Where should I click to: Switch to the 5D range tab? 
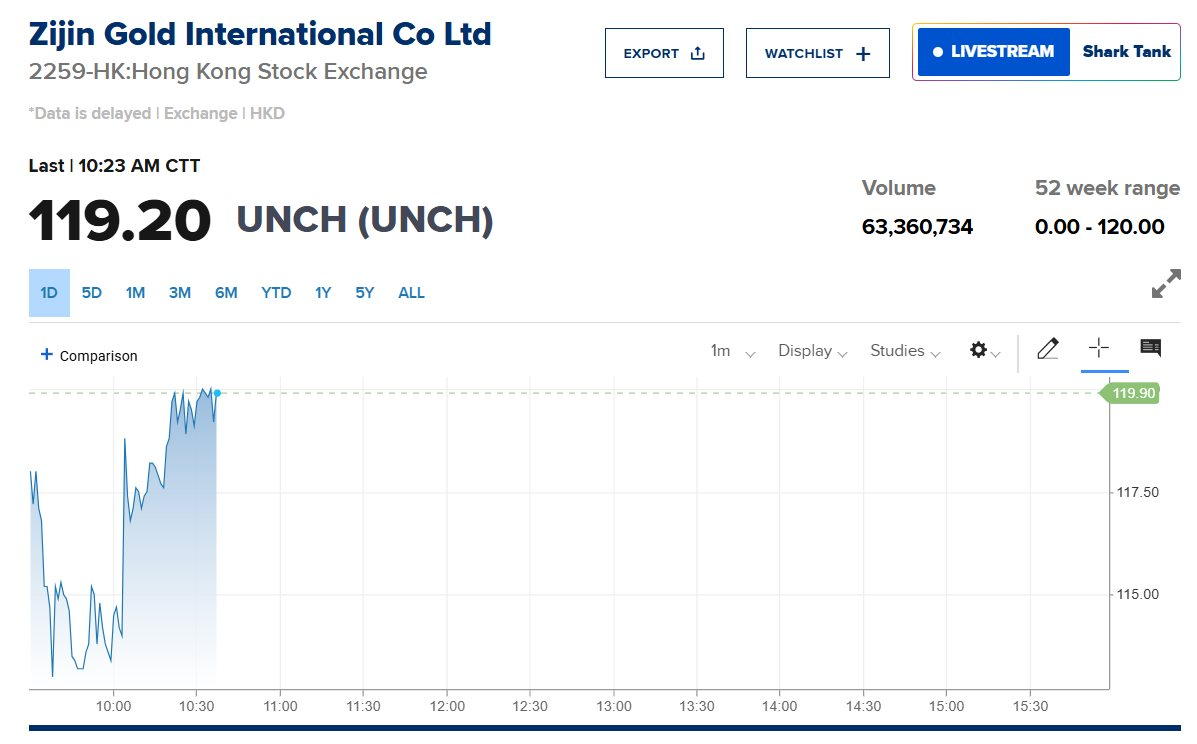[x=92, y=293]
